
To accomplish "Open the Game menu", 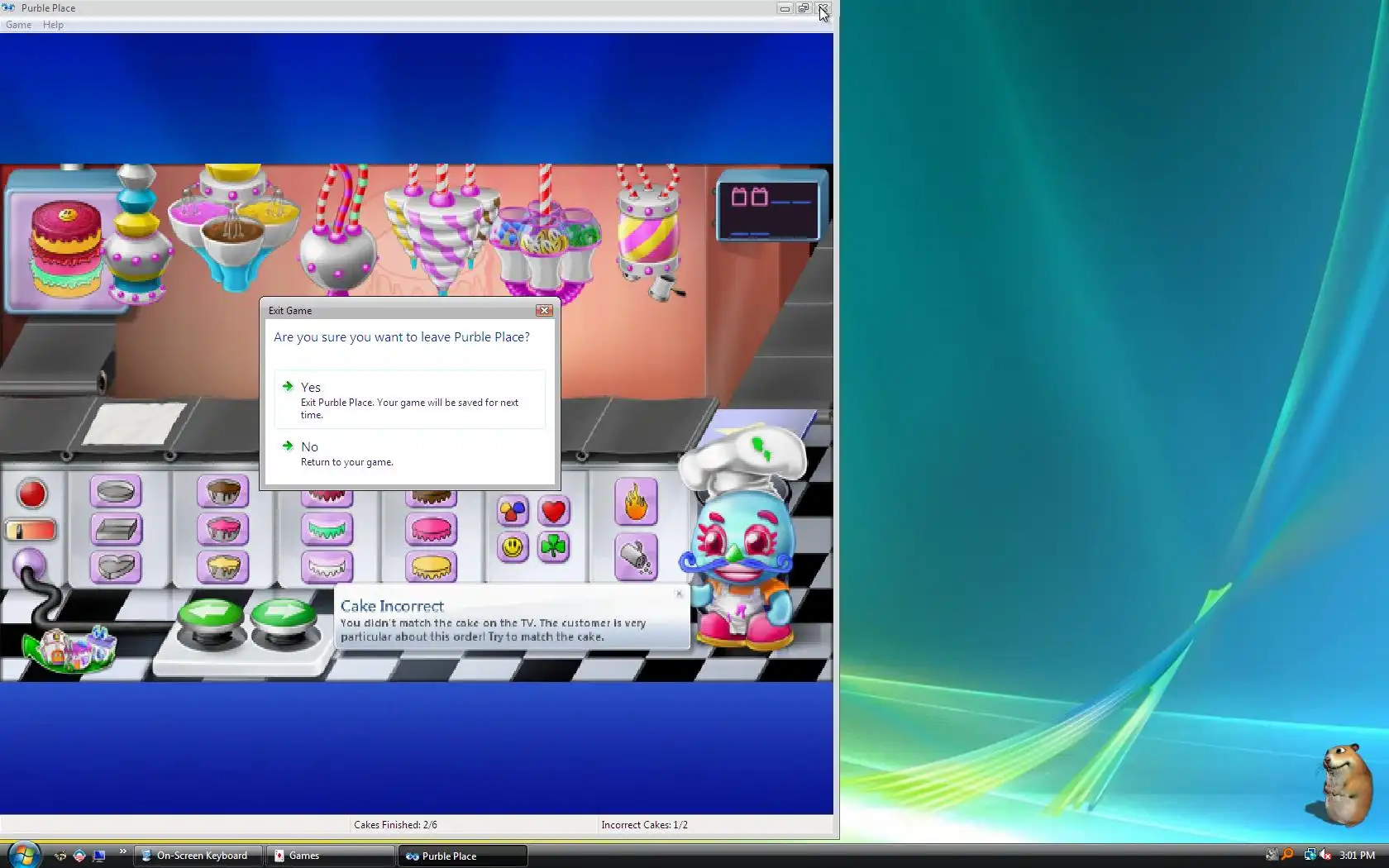I will [x=18, y=25].
